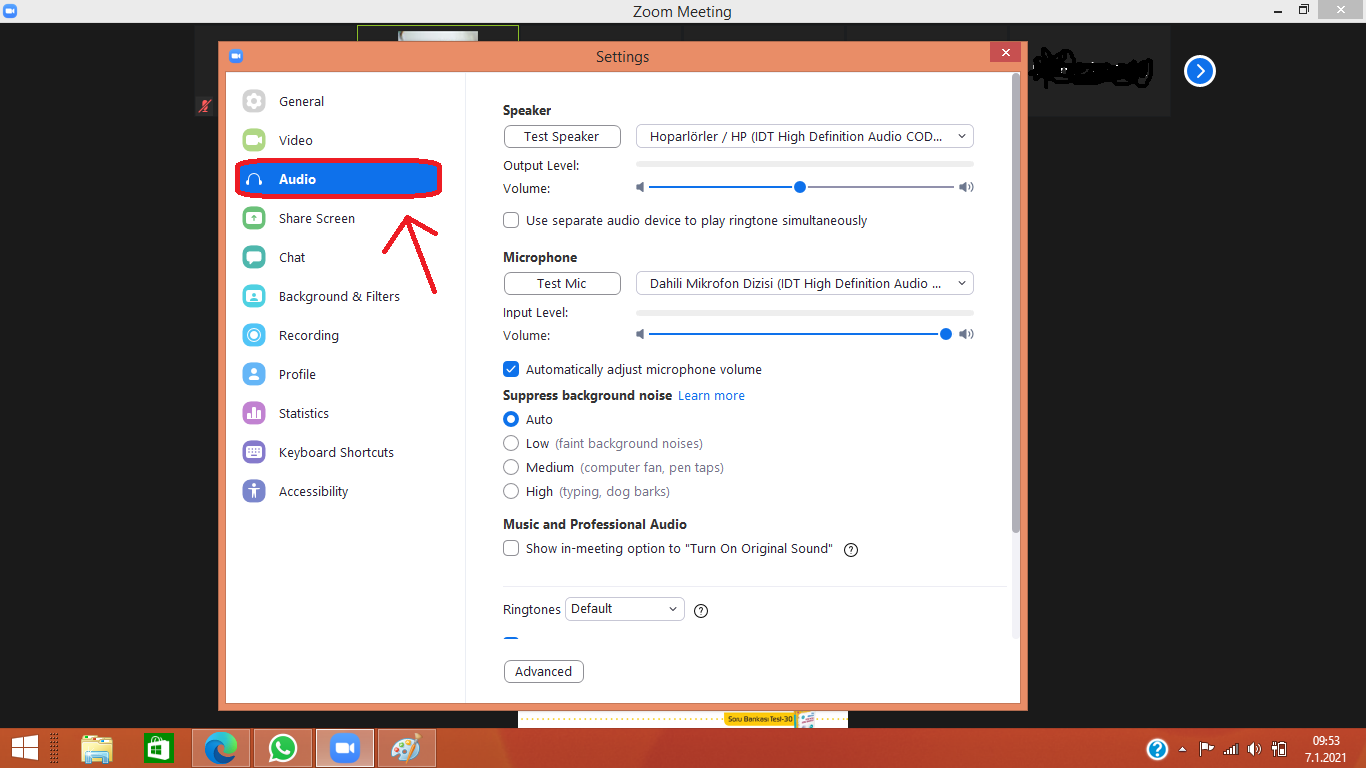Click the Test Speaker button
The height and width of the screenshot is (768, 1366).
tap(562, 136)
